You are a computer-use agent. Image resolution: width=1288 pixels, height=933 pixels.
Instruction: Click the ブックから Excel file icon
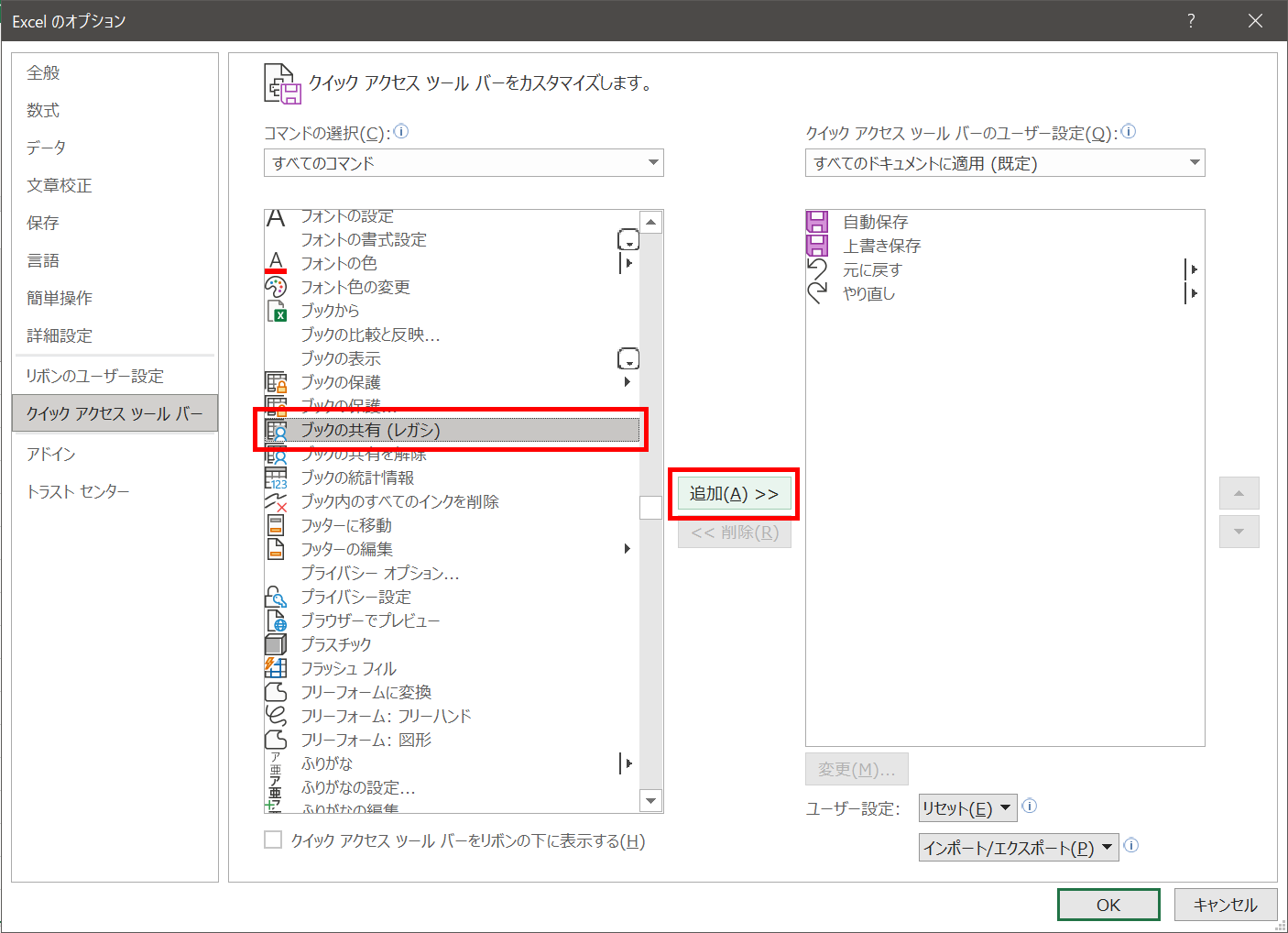point(276,311)
